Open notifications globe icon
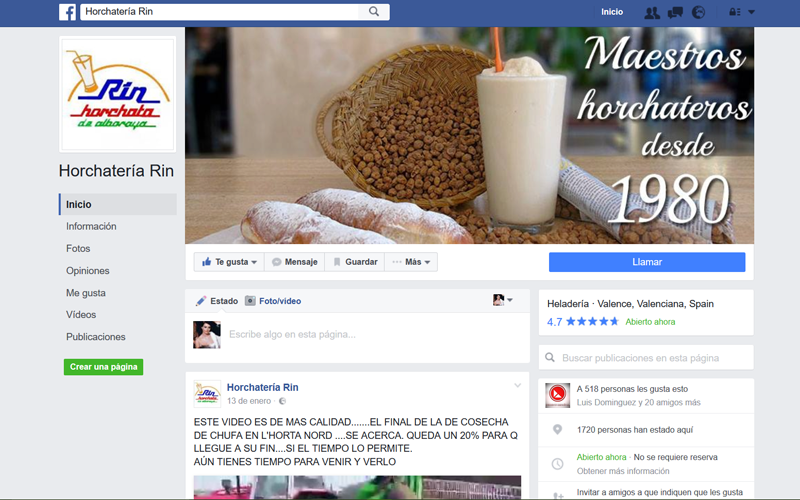This screenshot has width=800, height=500. pos(698,12)
